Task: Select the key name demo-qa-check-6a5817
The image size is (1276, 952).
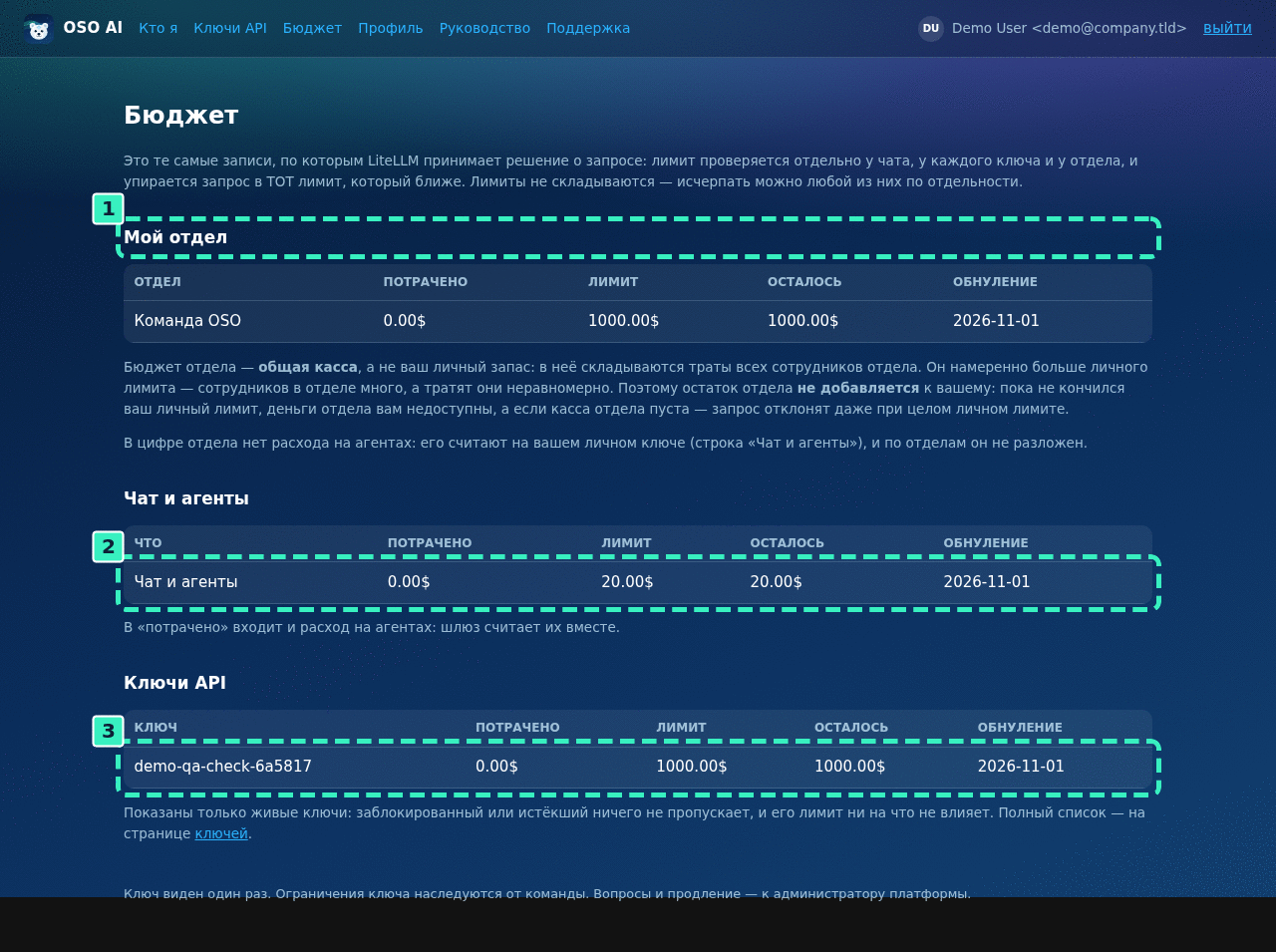Action: click(223, 767)
